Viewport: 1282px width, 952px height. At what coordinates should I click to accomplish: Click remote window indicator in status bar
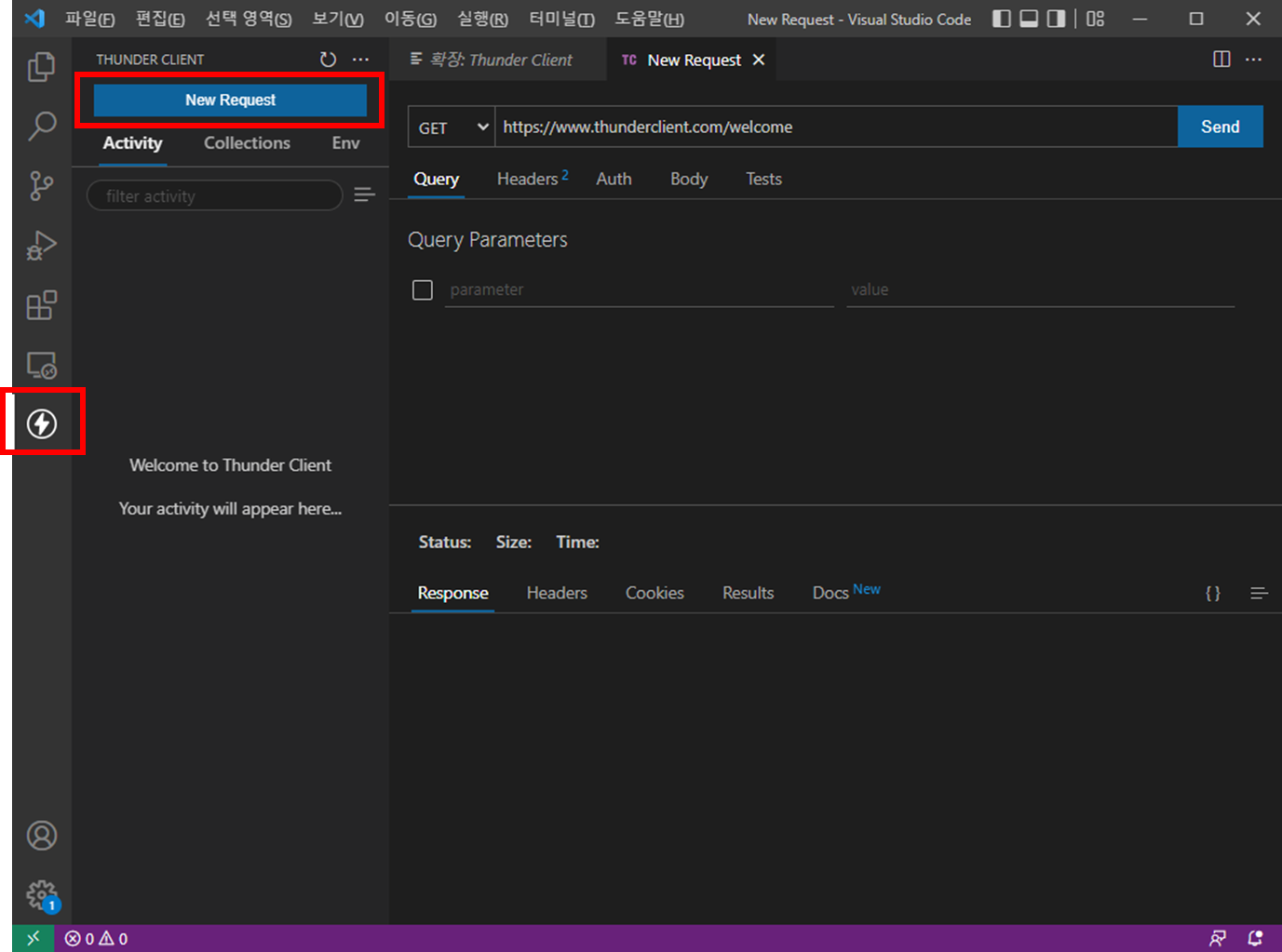(x=34, y=938)
